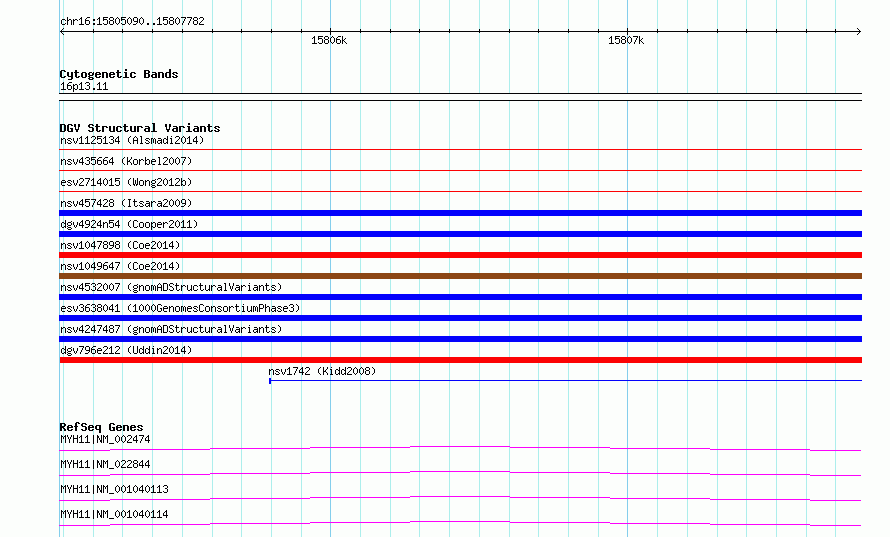Select the DGV Structural Variants track title
The width and height of the screenshot is (890, 537).
(140, 128)
